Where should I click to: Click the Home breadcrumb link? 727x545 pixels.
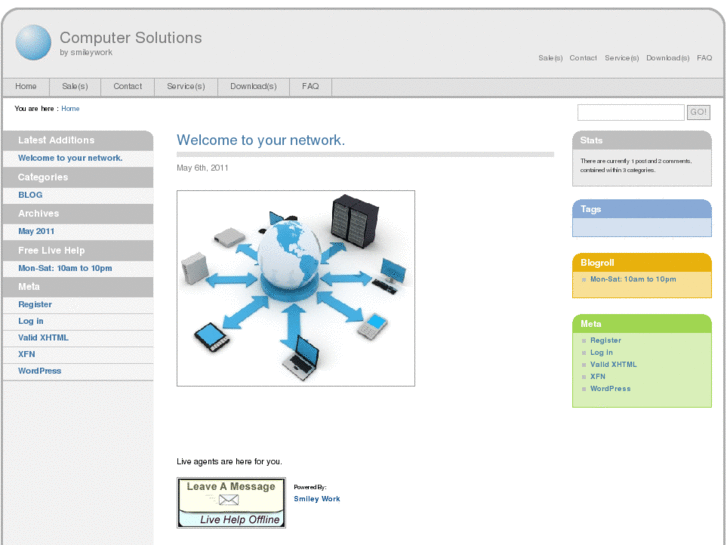coord(70,109)
